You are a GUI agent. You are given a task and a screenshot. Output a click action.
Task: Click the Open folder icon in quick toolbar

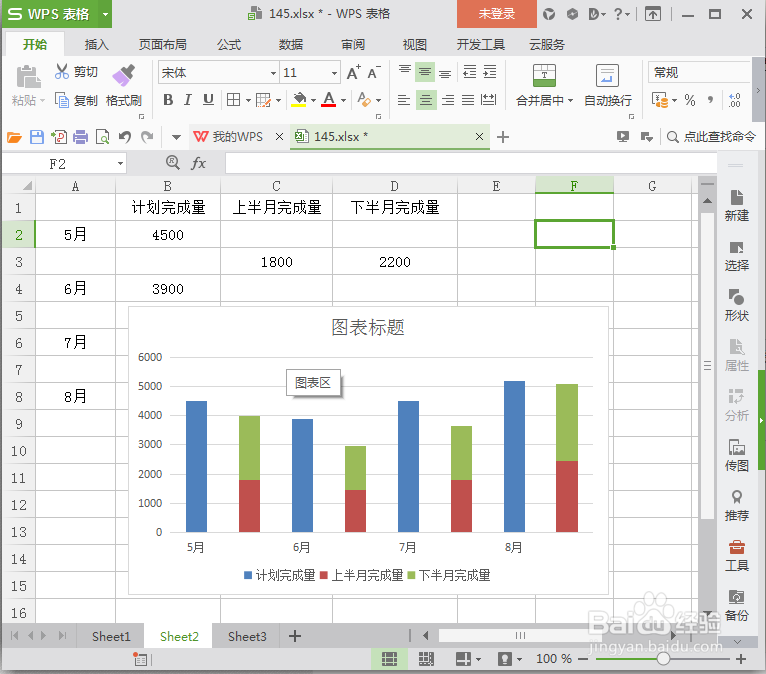[14, 137]
